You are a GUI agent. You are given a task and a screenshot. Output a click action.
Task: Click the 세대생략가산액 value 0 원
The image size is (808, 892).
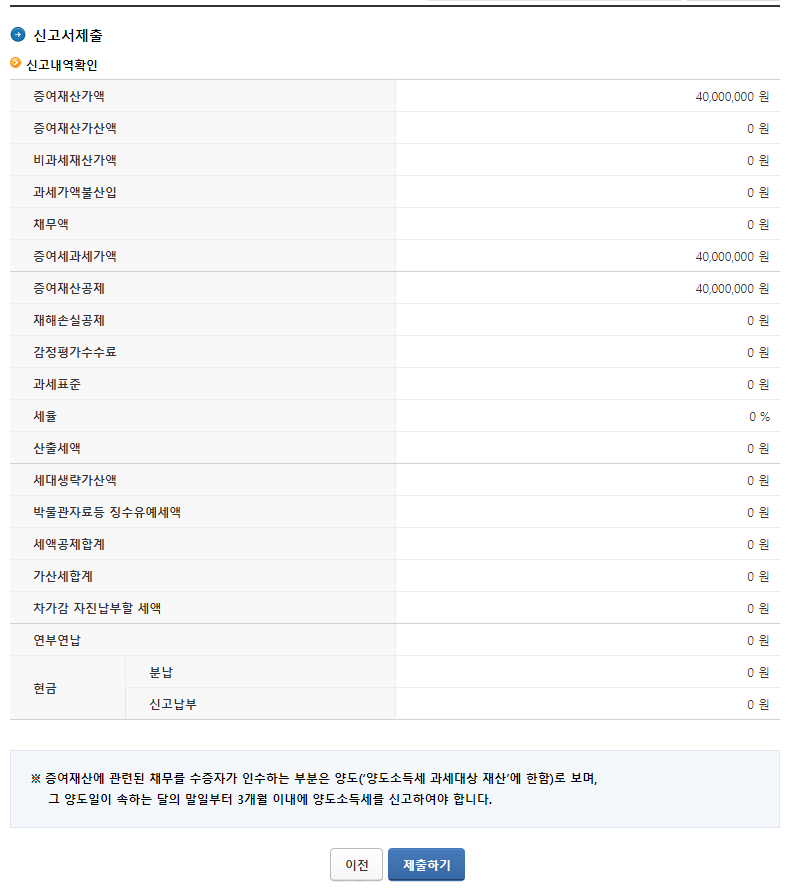pos(758,480)
